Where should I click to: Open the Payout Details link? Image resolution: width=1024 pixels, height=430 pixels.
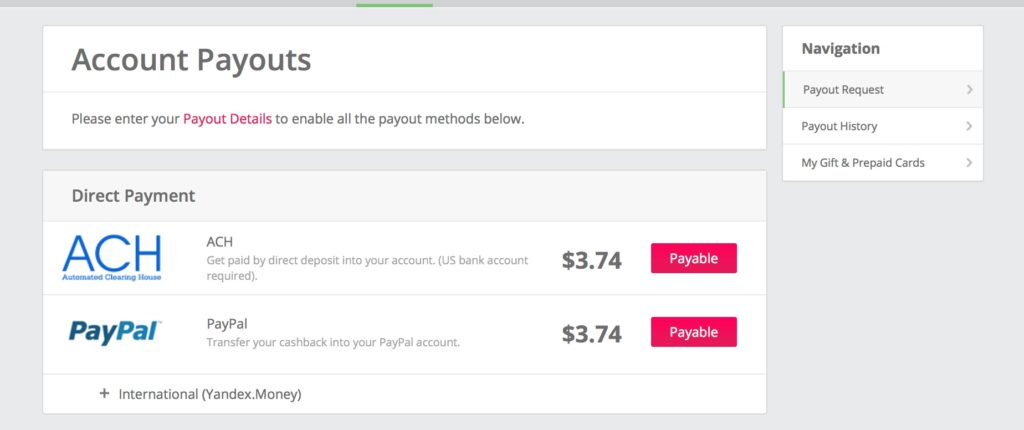(227, 120)
